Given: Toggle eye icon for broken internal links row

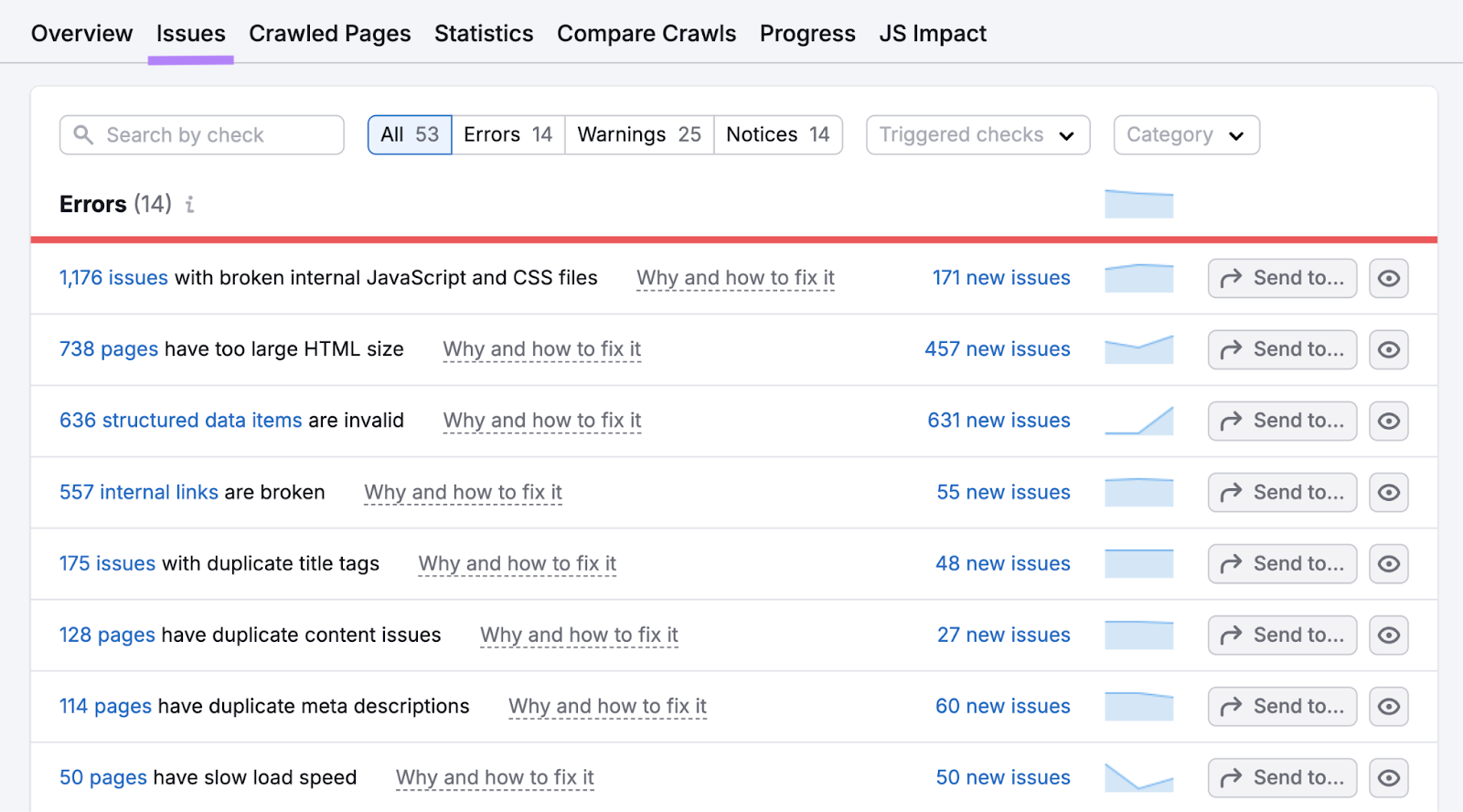Looking at the screenshot, I should pos(1388,492).
